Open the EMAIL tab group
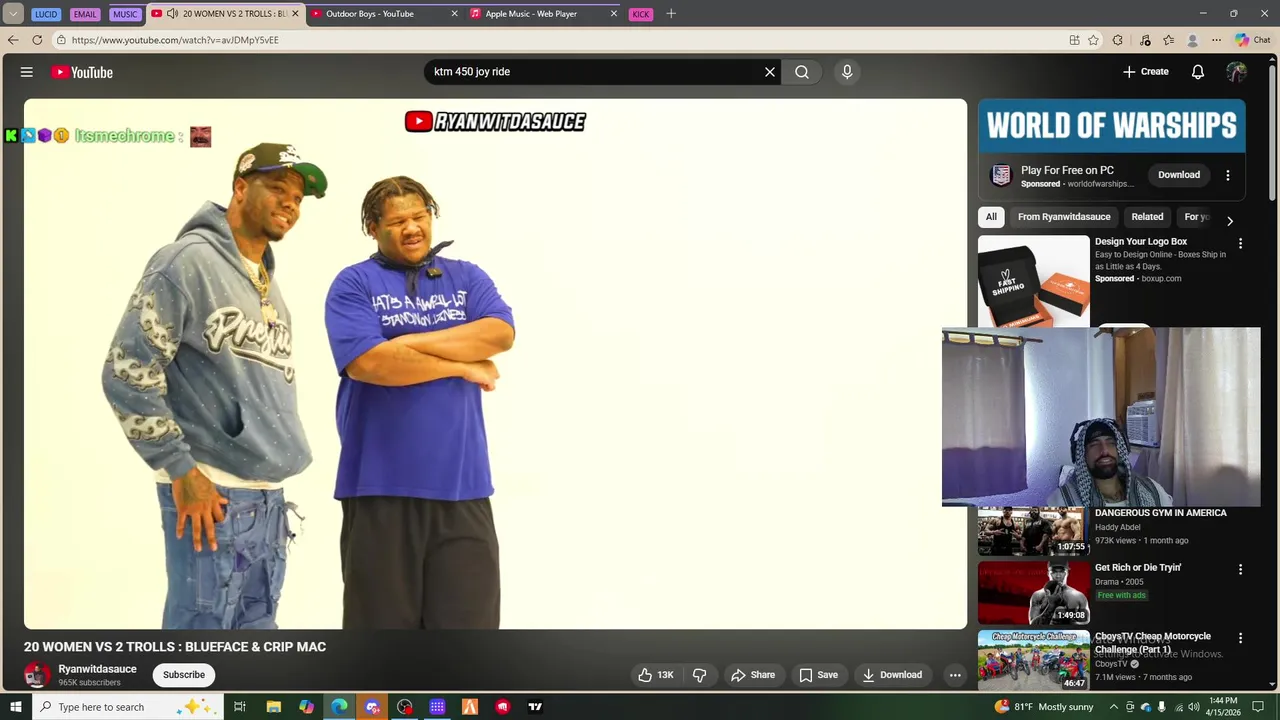The image size is (1280, 720). (x=85, y=14)
